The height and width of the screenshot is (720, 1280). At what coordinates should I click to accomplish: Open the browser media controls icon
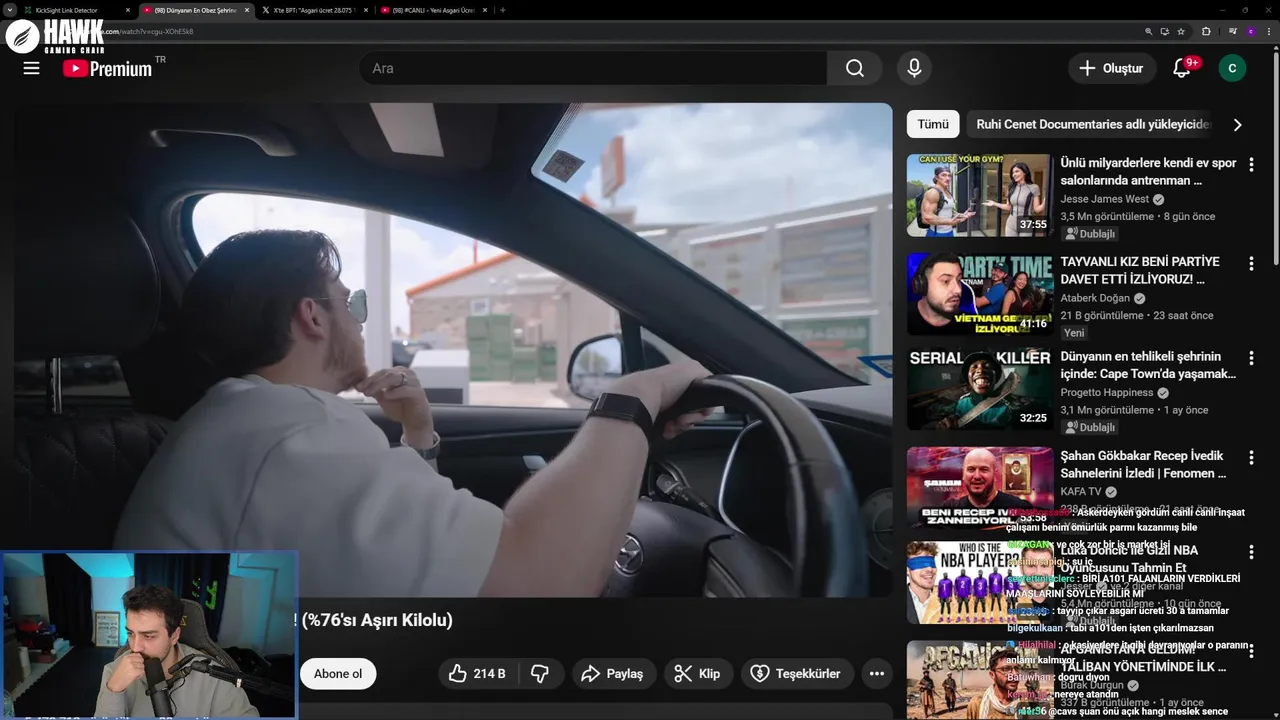[1231, 31]
